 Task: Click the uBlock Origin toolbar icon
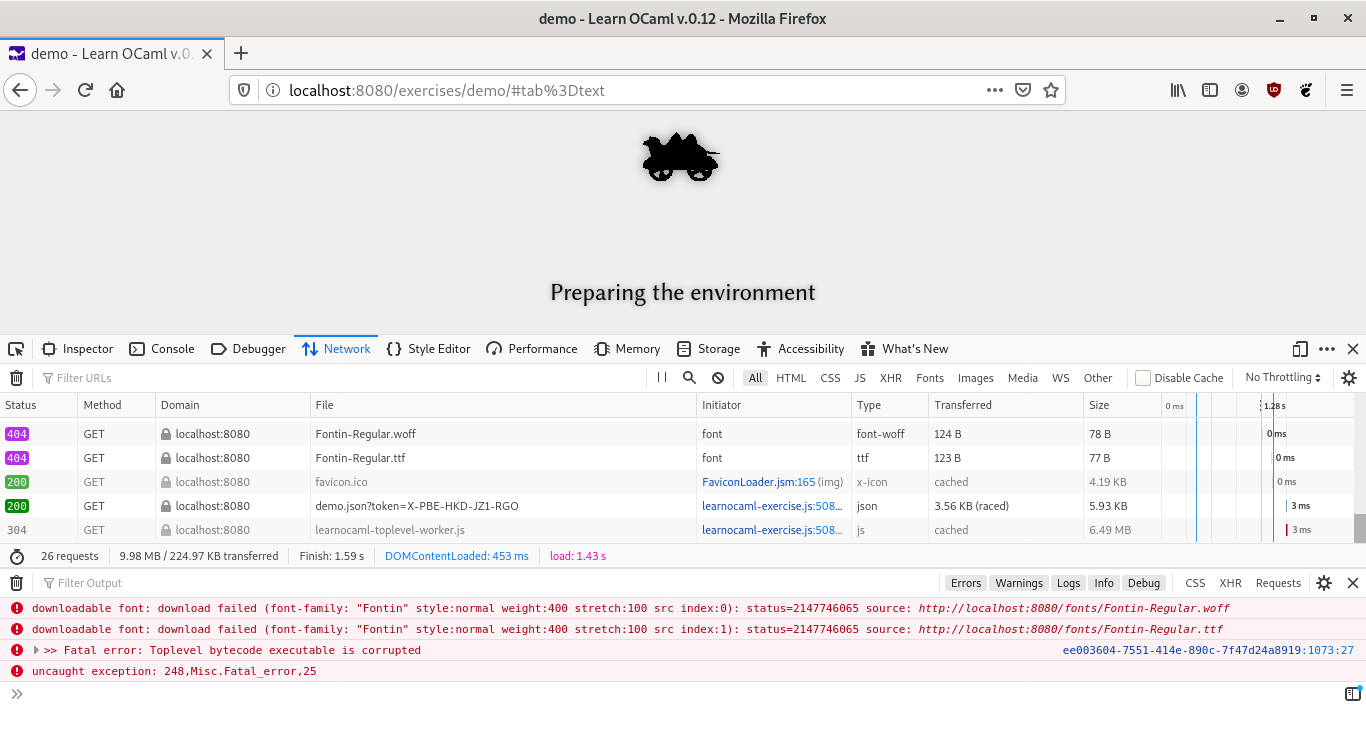click(x=1273, y=90)
